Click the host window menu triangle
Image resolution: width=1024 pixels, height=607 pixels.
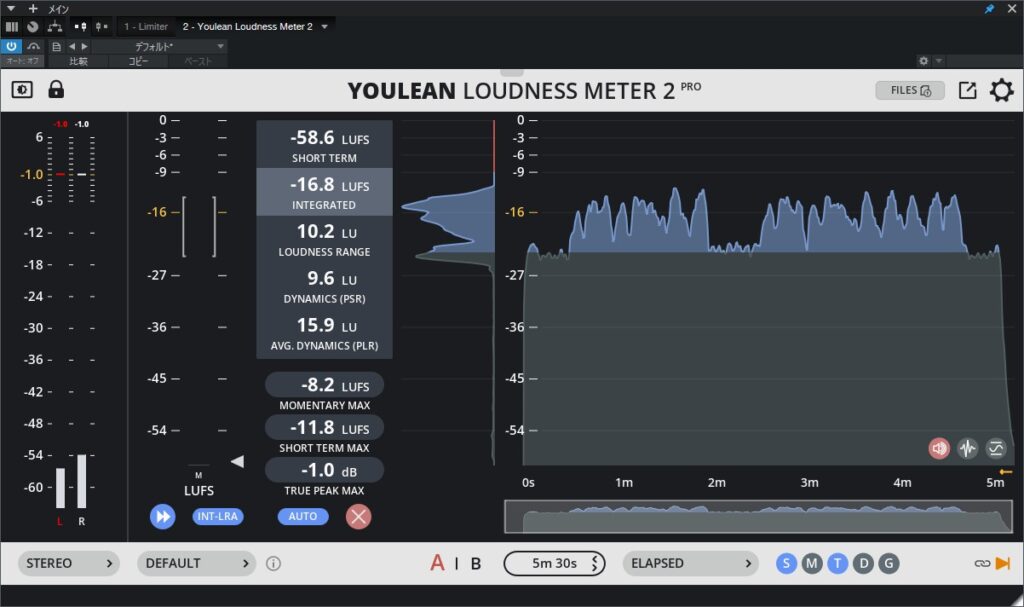11,8
